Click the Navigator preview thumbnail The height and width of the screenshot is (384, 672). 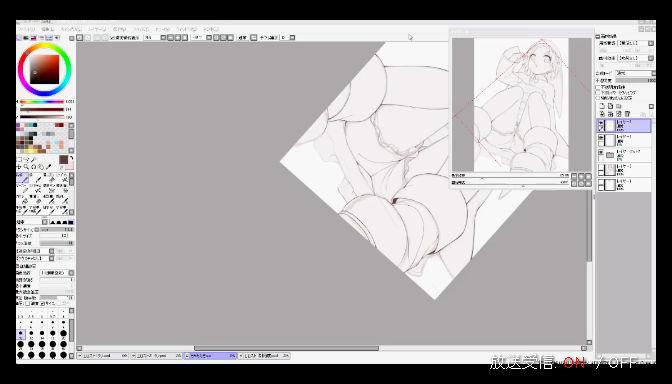point(522,105)
